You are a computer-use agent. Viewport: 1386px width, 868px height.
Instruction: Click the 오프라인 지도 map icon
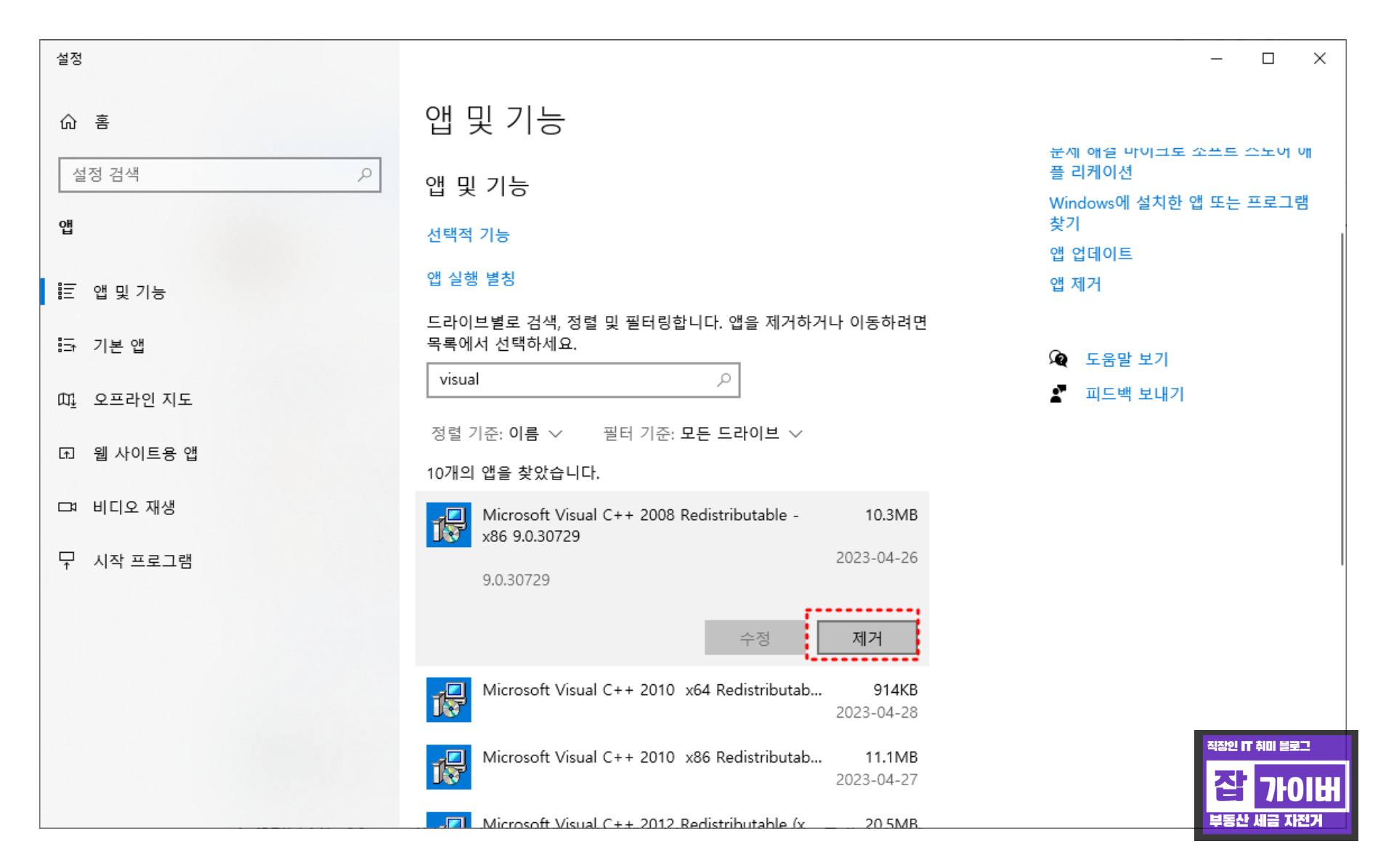(x=67, y=399)
